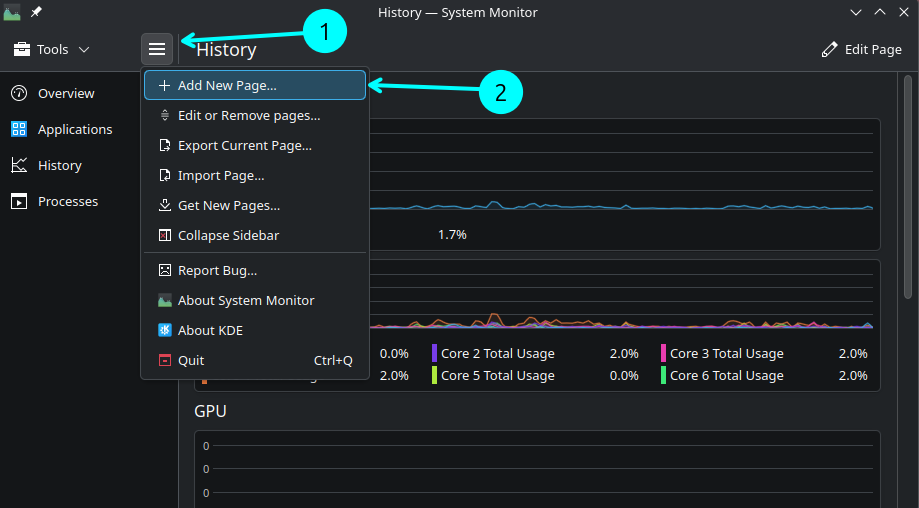Click the pencil icon of Edit Page
This screenshot has height=508, width=919.
829,50
